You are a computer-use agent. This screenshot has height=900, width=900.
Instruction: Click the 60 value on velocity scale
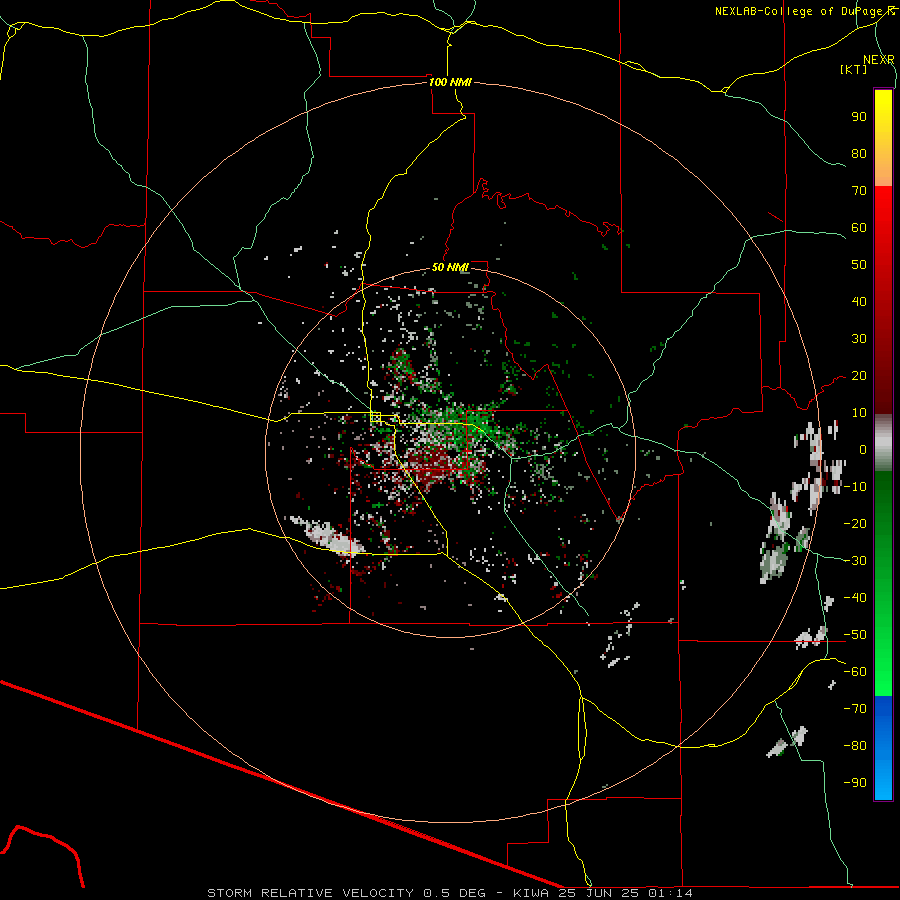(859, 227)
